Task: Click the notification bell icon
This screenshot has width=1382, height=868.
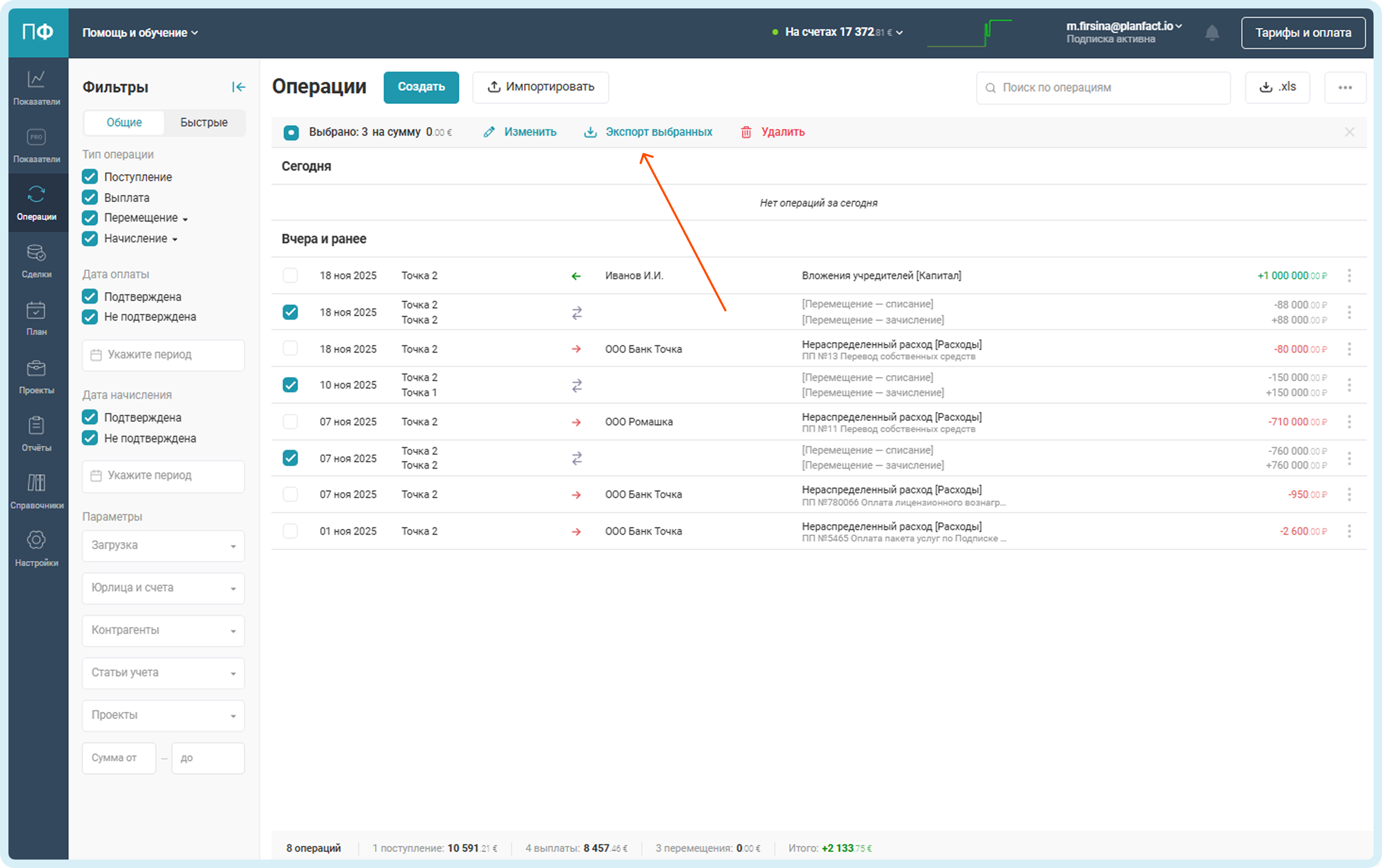Action: pos(1212,33)
